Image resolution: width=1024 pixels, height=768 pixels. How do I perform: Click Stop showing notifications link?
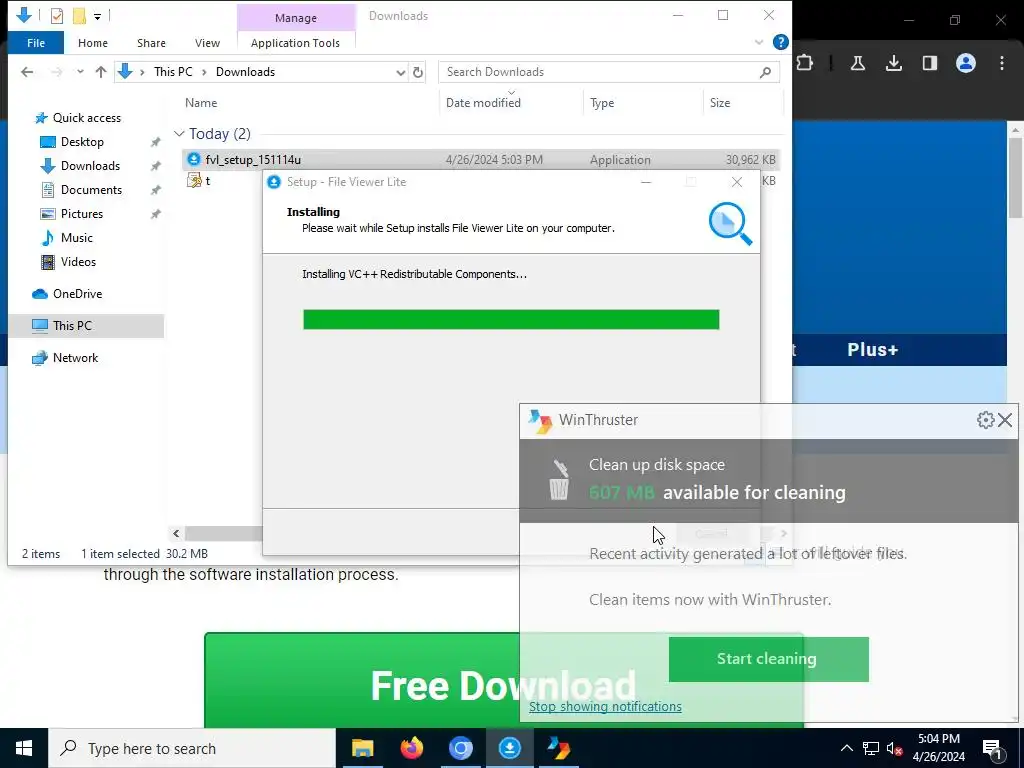(x=605, y=707)
